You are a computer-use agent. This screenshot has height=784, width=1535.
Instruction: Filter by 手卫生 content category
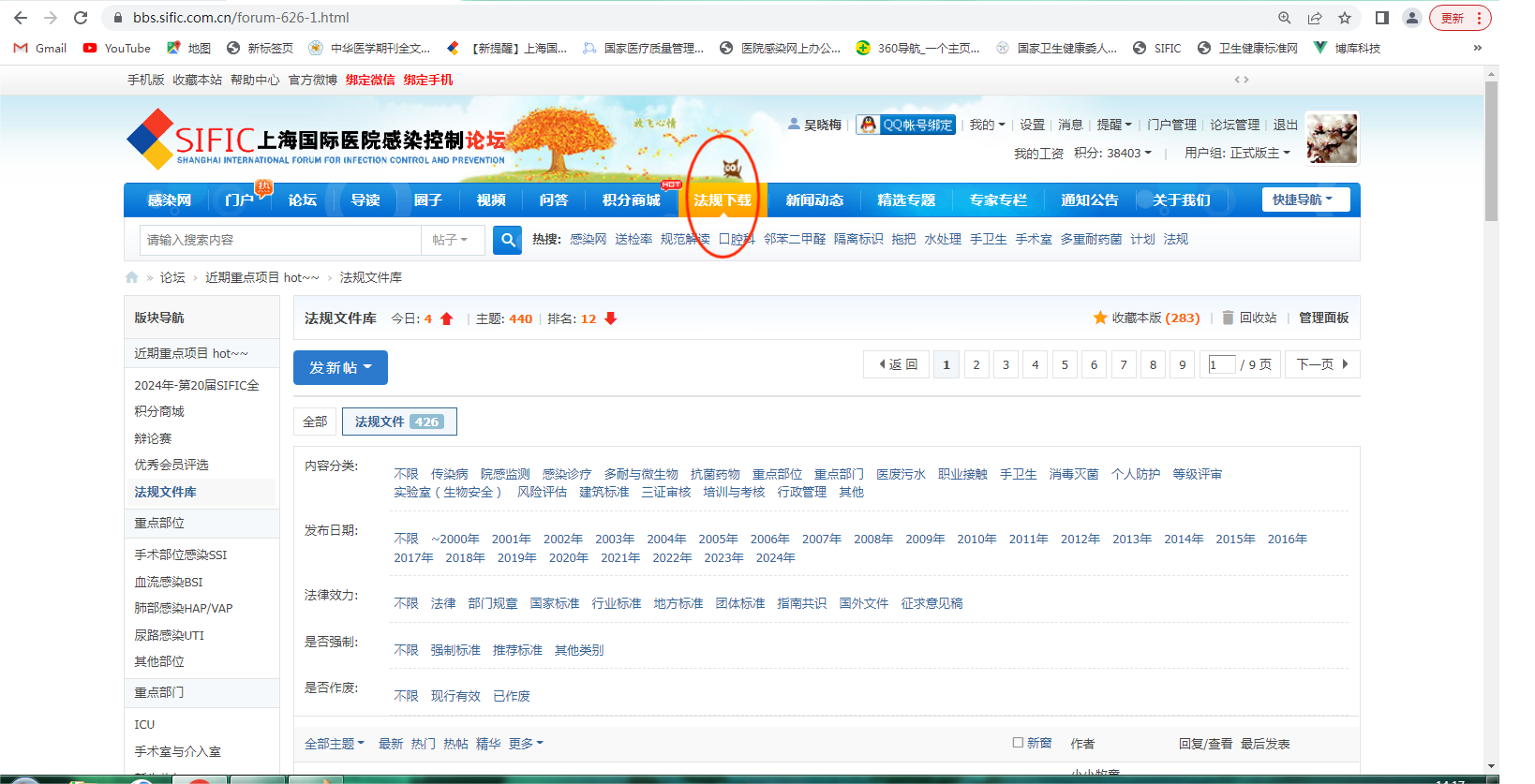click(1018, 474)
